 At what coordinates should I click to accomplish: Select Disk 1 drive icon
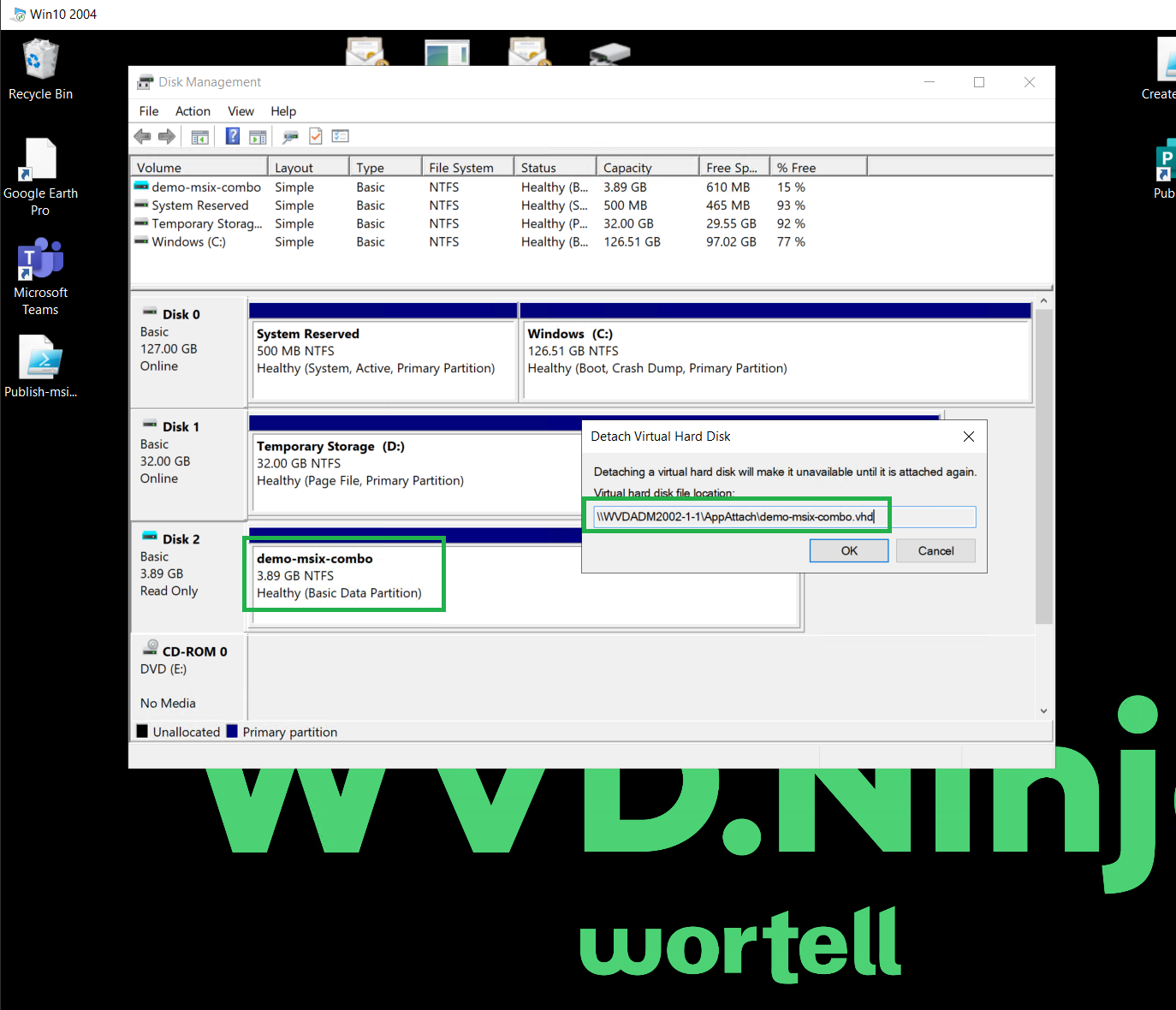point(150,425)
